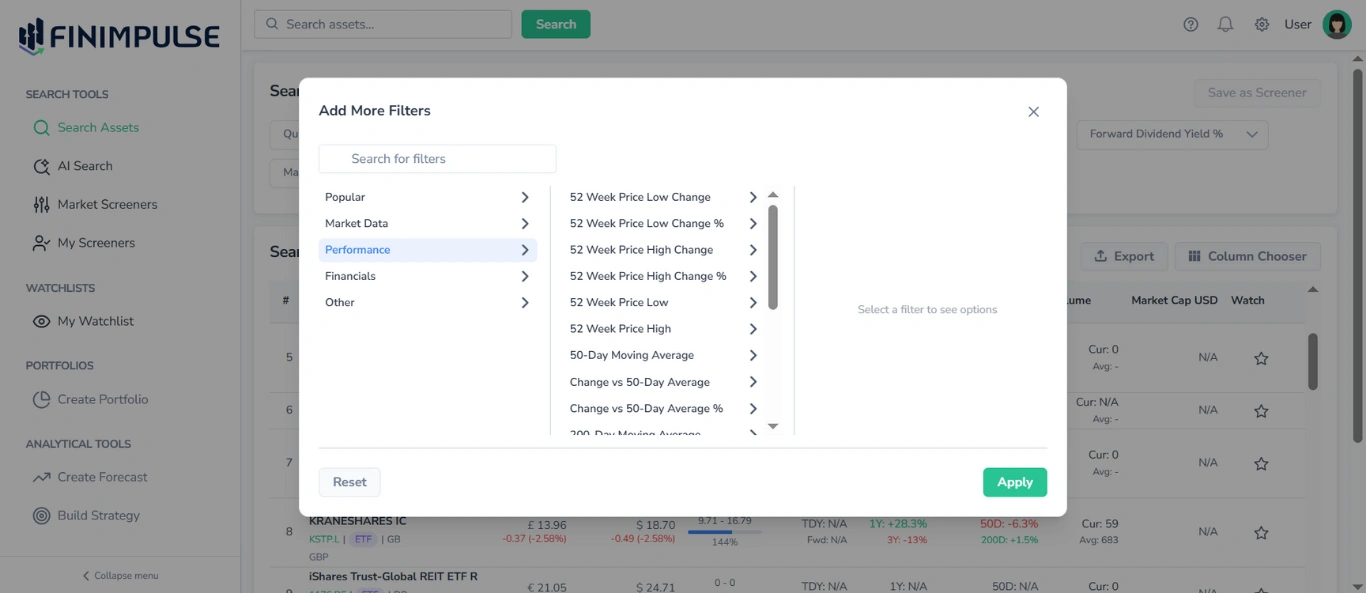
Task: Click the Search for filters field
Action: 437,158
